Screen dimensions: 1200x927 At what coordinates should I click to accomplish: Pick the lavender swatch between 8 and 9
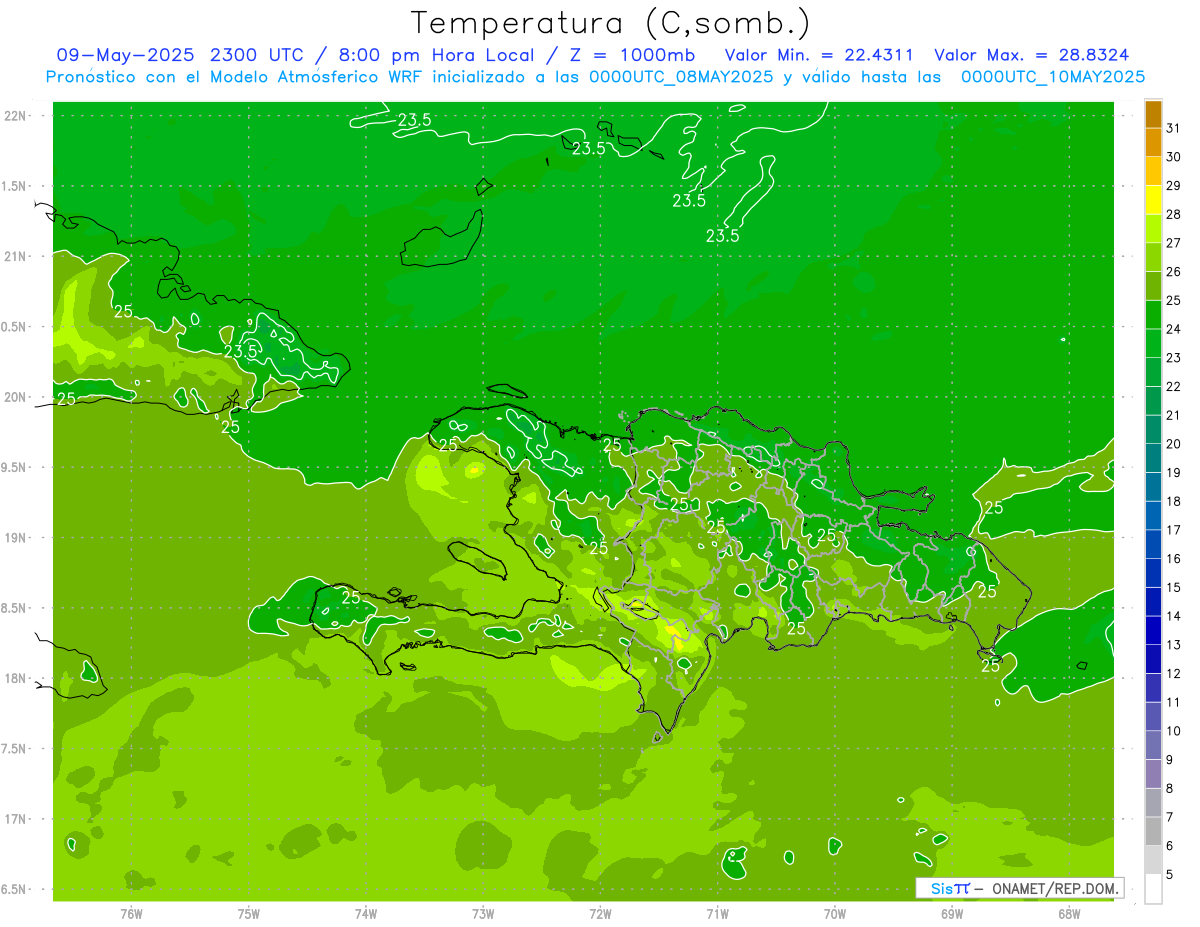[x=1153, y=774]
